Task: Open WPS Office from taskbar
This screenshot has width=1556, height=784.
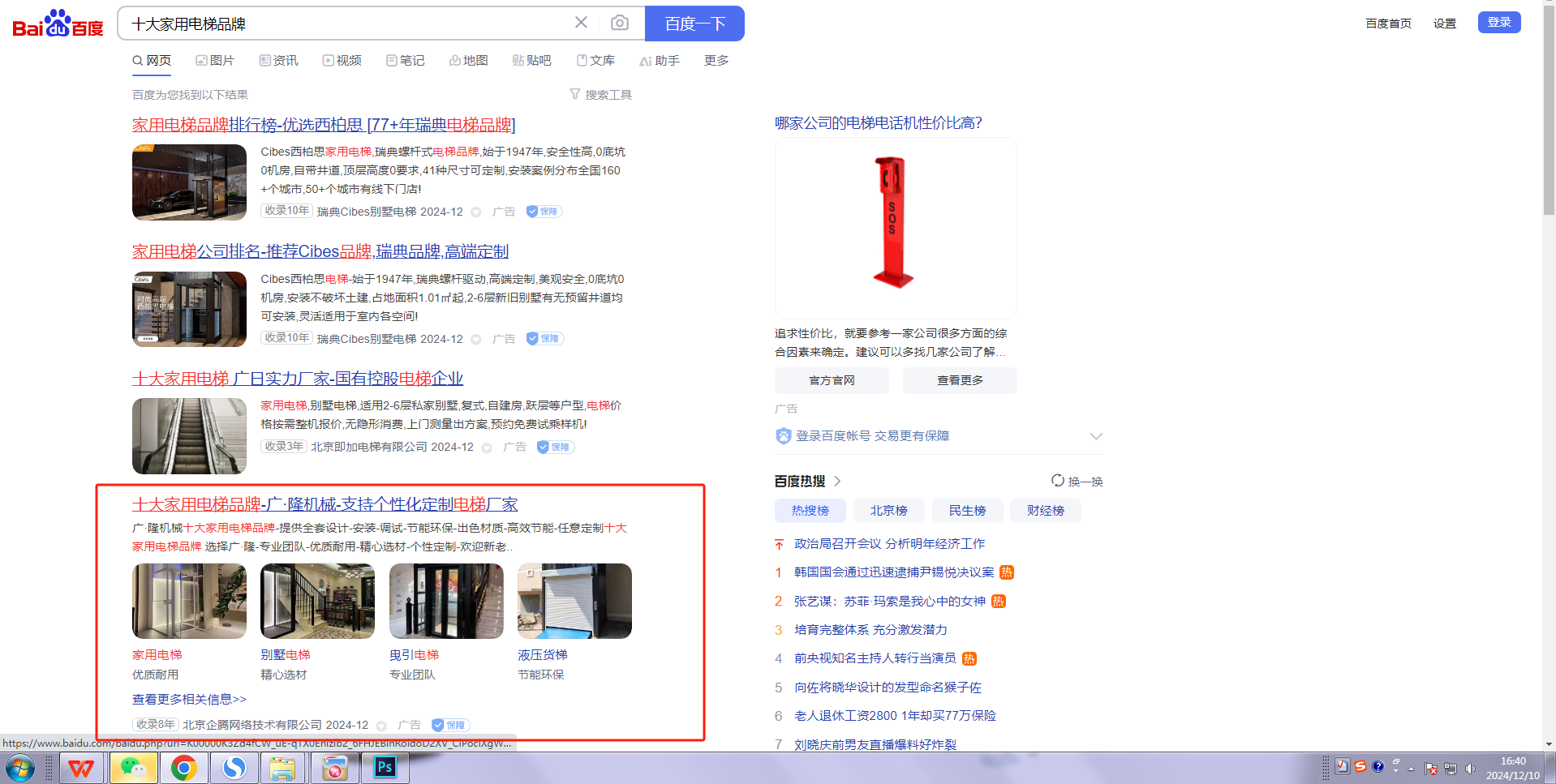Action: click(81, 768)
